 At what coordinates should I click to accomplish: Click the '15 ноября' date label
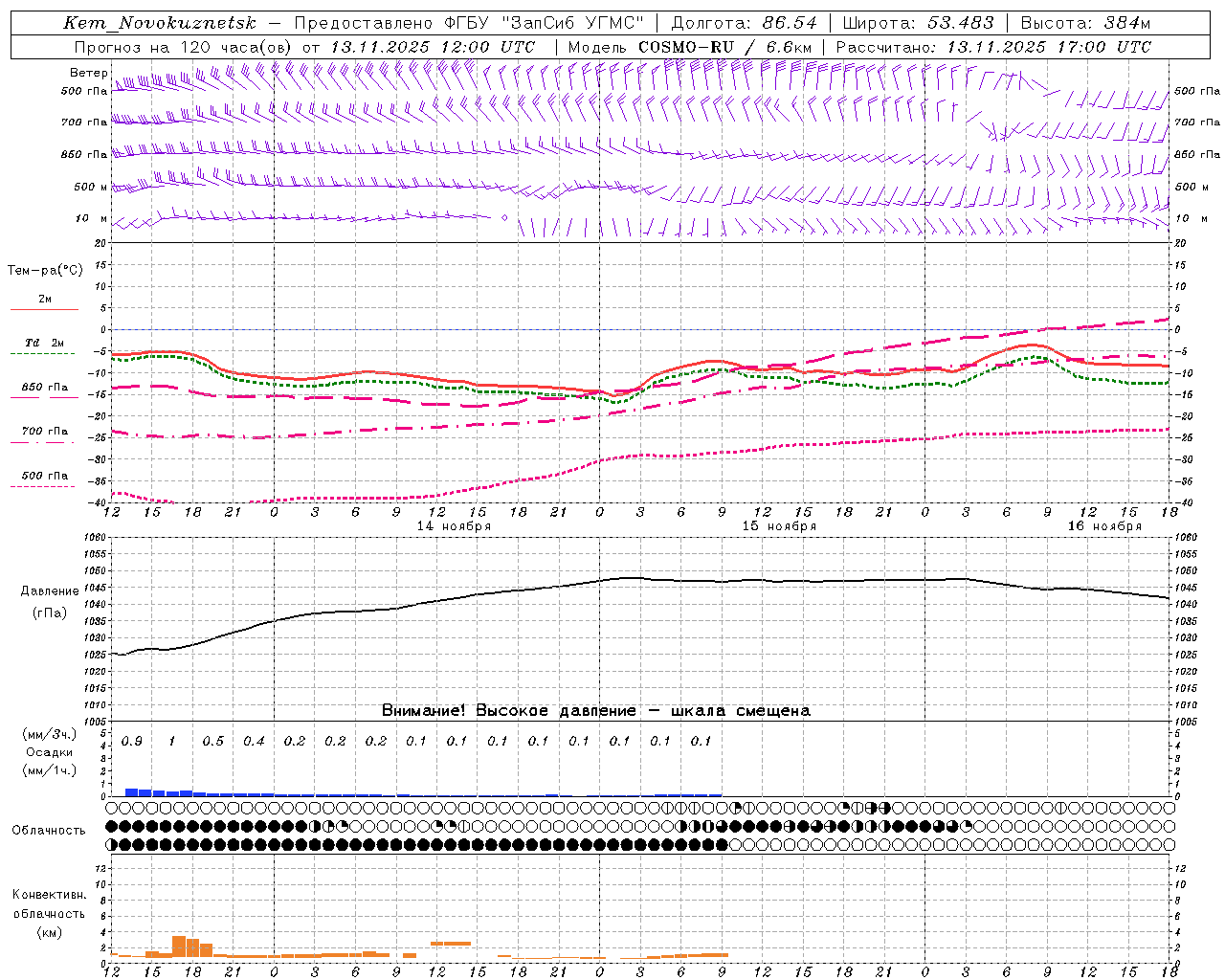pyautogui.click(x=779, y=526)
